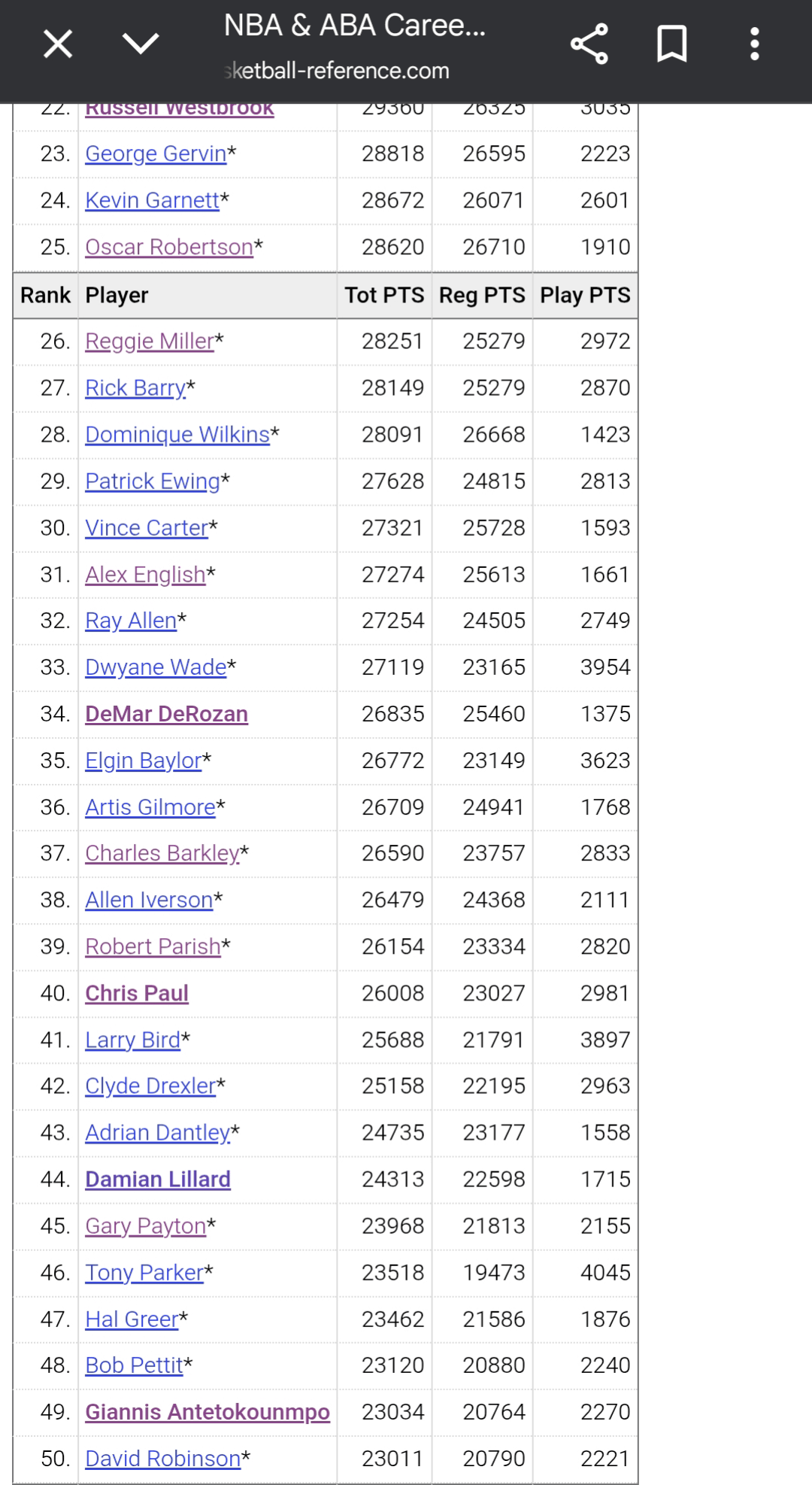
Task: Visit Damian Lillard's player page
Action: [x=158, y=1179]
